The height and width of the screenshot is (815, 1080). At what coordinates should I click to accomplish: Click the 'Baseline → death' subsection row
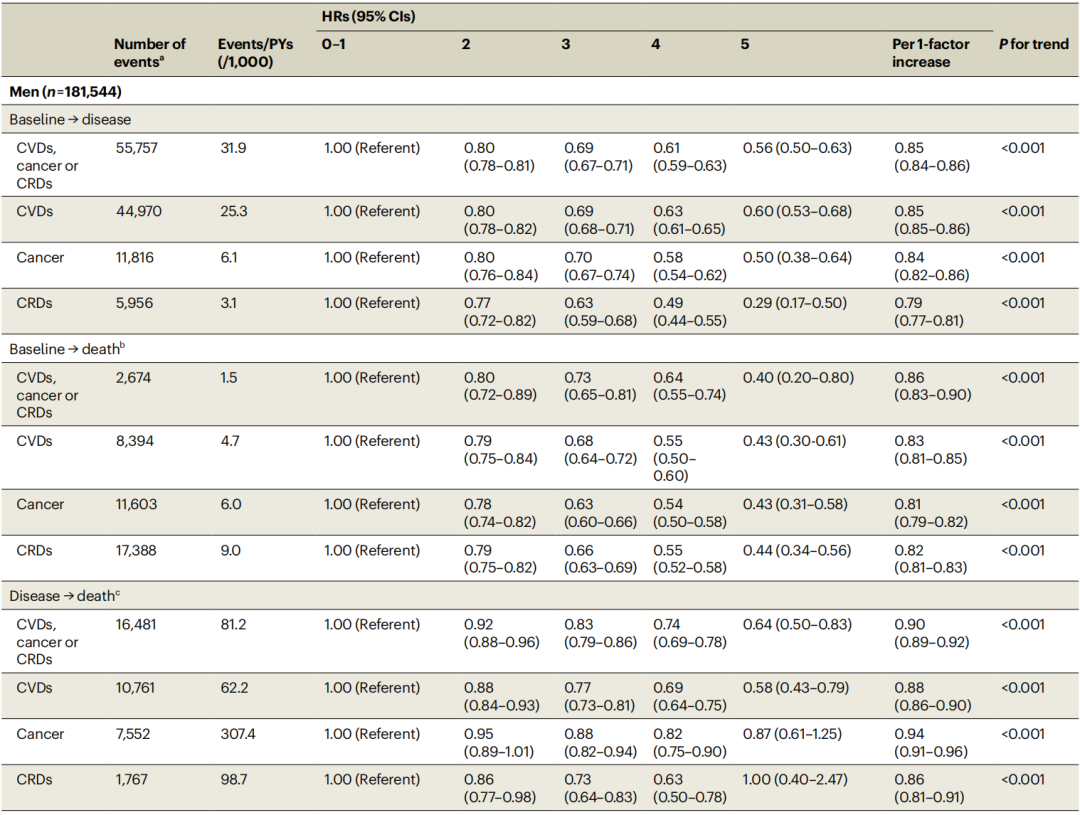coord(66,349)
